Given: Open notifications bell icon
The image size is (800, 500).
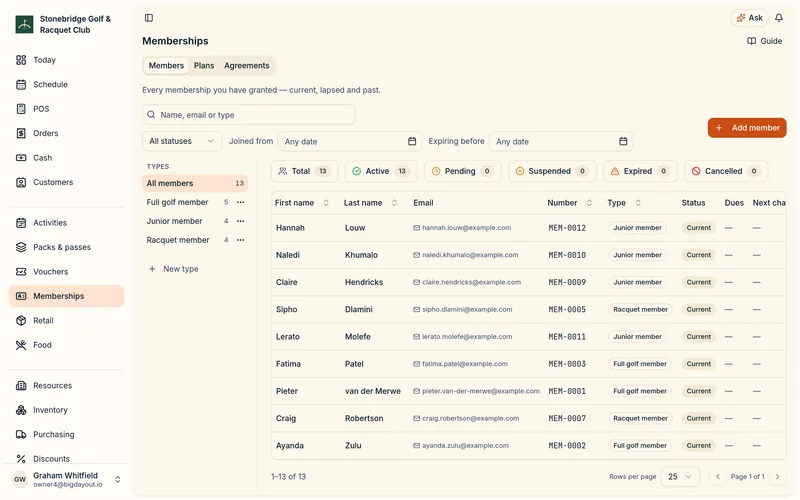Looking at the screenshot, I should point(779,18).
